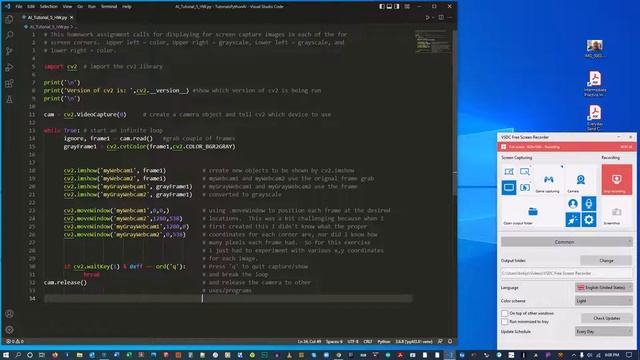Open editor More Actions ellipsis
640x360 pixels.
450,18
